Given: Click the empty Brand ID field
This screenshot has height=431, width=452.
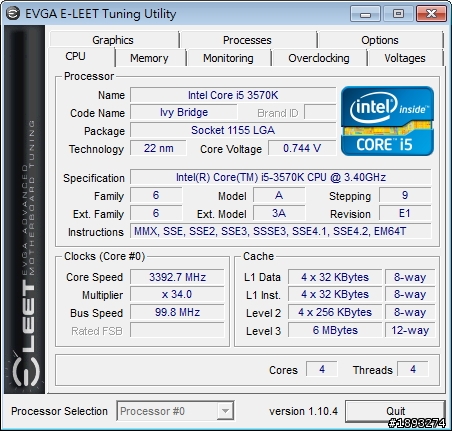Looking at the screenshot, I should click(x=320, y=112).
